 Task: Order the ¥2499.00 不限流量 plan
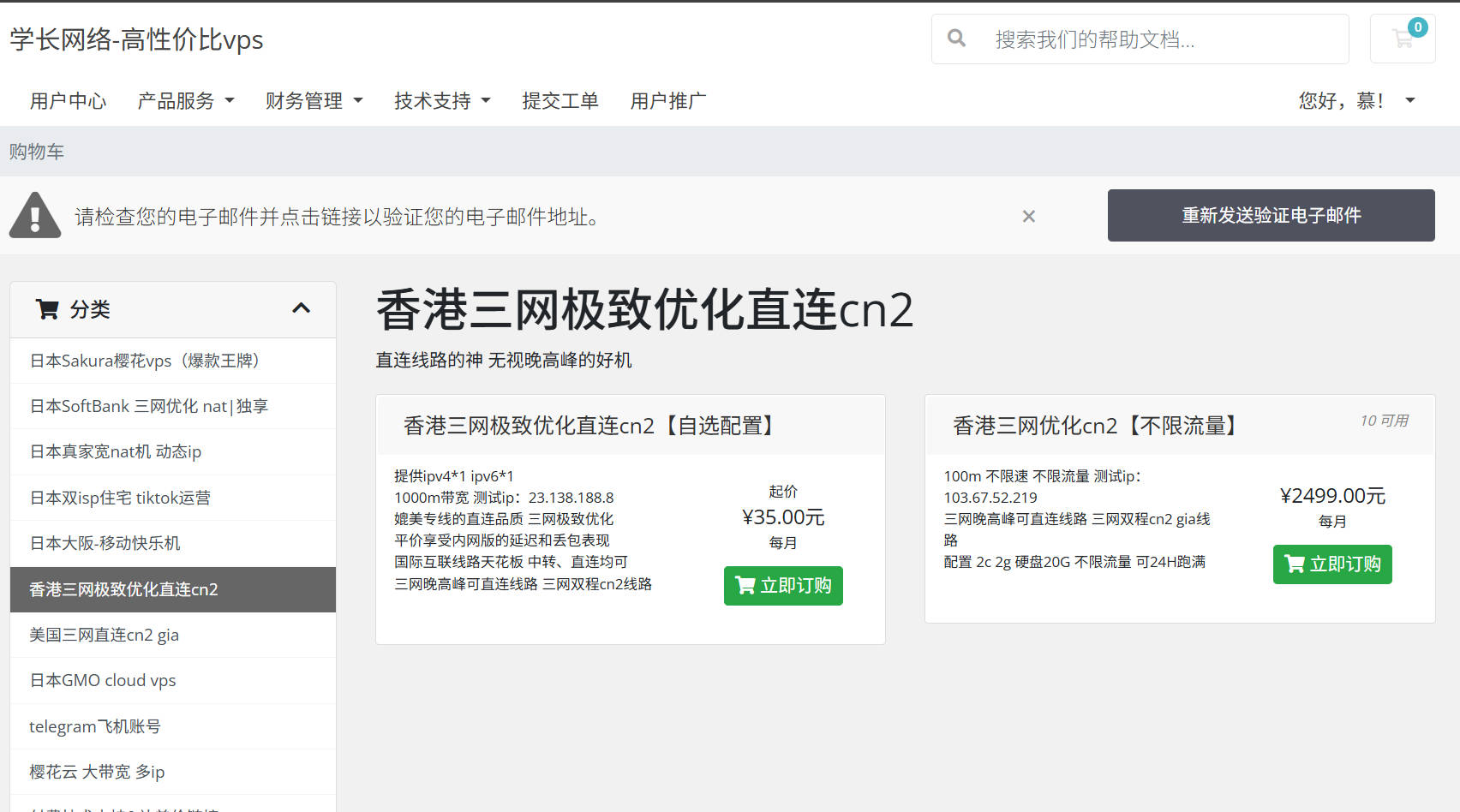(x=1332, y=564)
